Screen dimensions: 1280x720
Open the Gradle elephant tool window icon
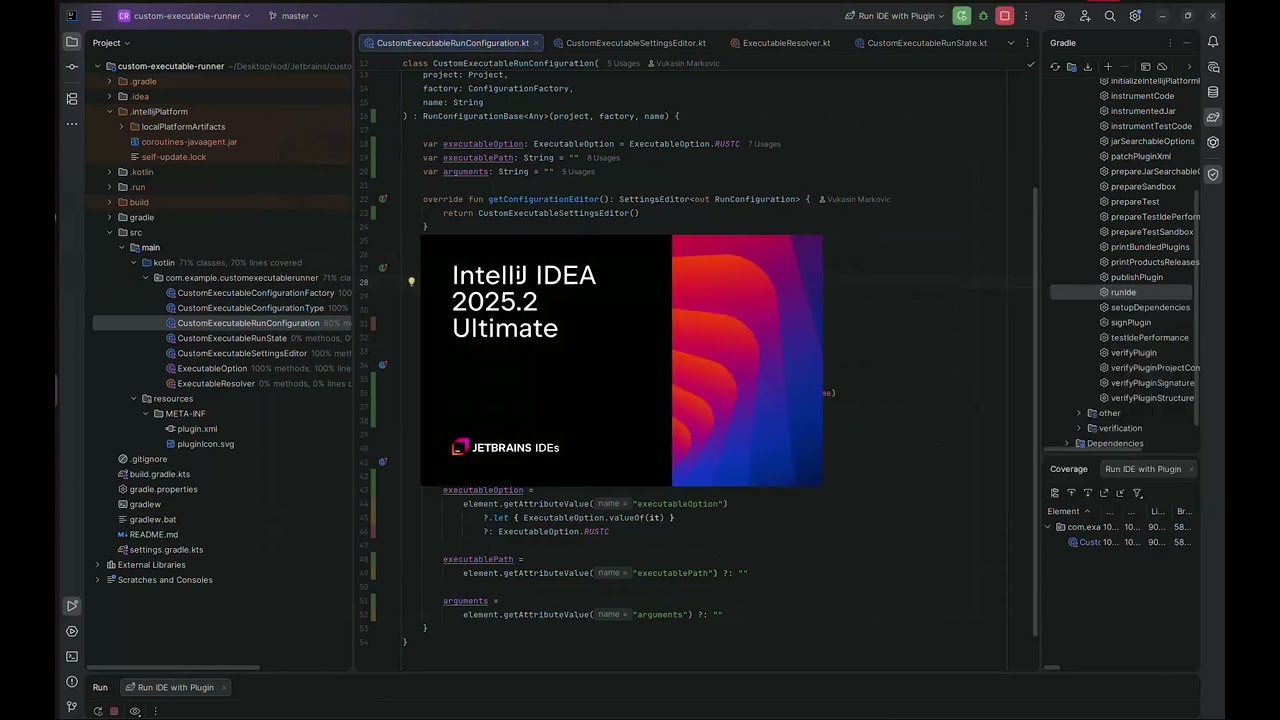[x=1213, y=117]
